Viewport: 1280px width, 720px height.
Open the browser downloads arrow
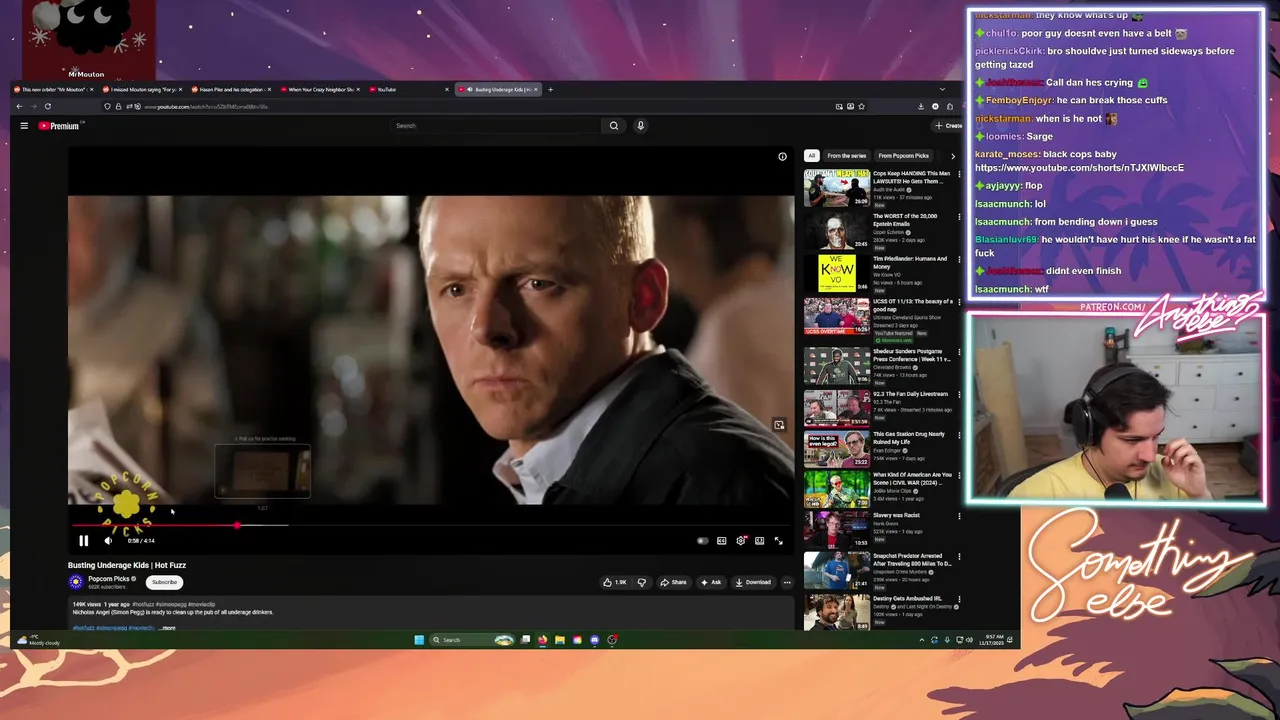click(x=920, y=106)
